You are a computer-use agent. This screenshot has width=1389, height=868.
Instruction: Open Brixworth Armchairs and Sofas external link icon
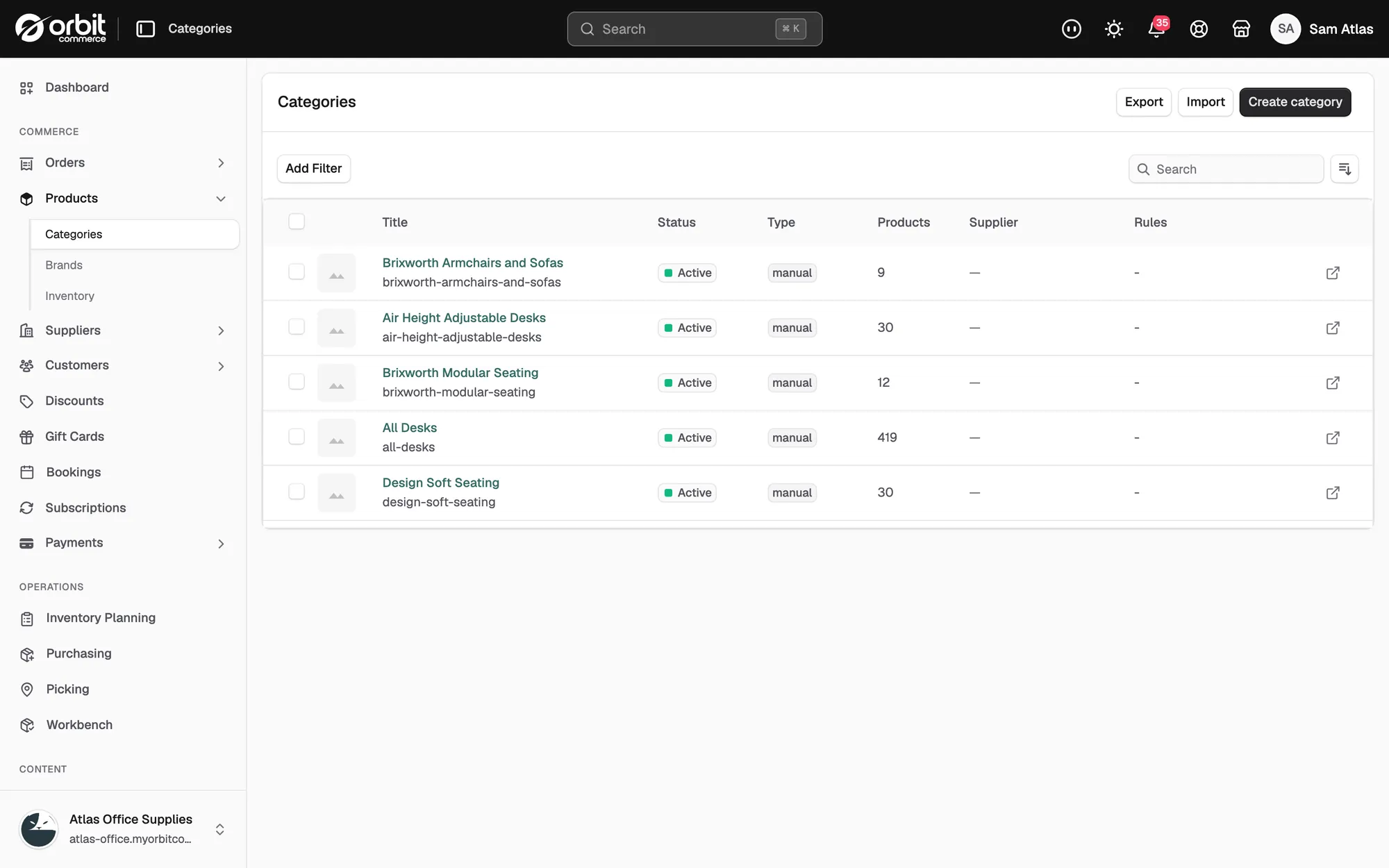pos(1333,273)
